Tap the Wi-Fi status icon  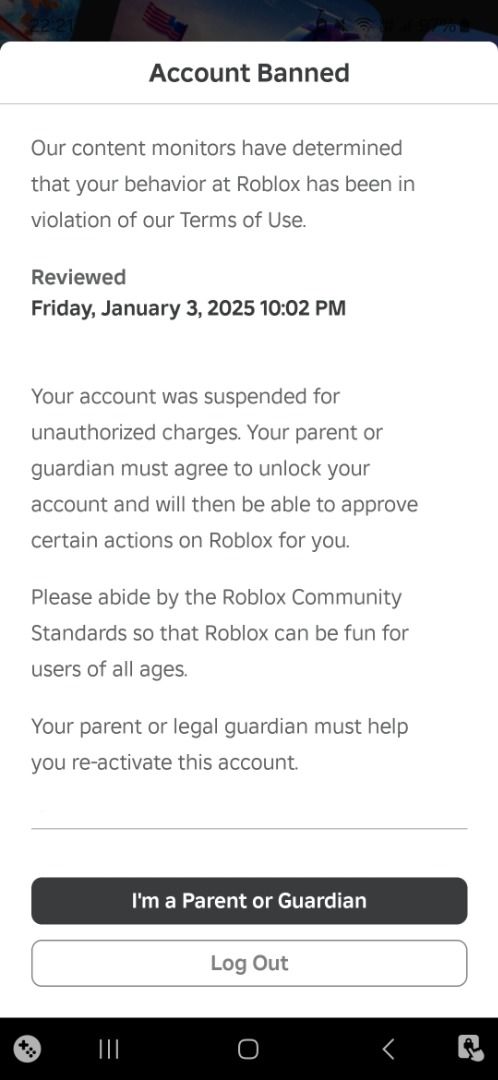366,28
